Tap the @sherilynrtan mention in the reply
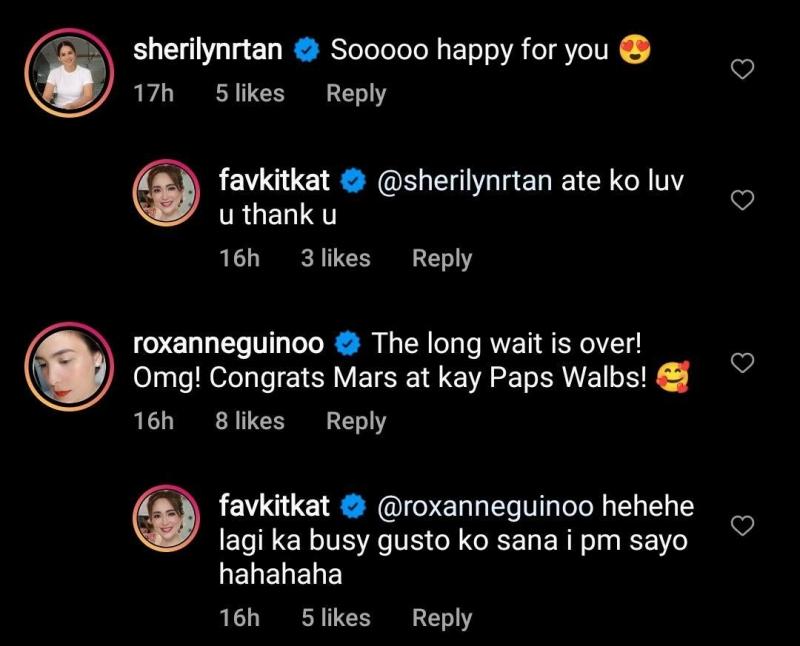Screen dimensions: 800x646 point(465,182)
